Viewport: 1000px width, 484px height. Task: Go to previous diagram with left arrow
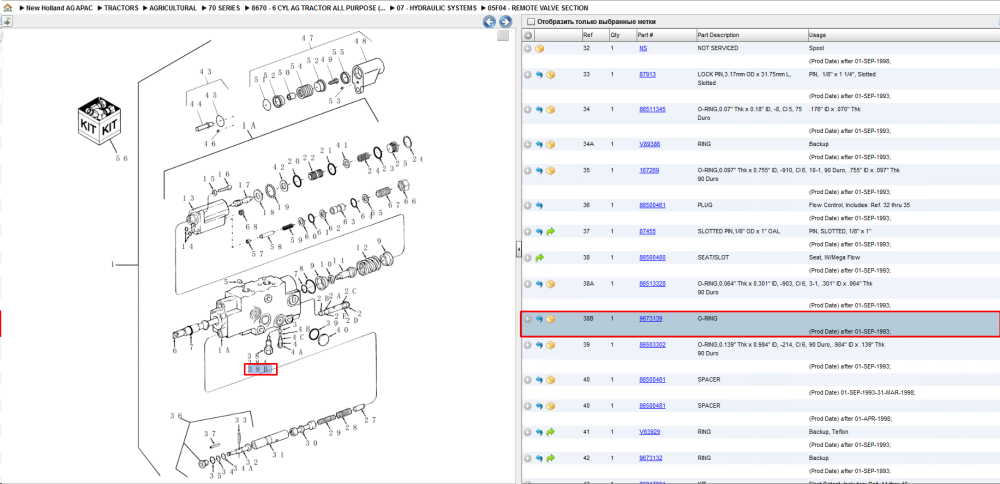point(489,22)
